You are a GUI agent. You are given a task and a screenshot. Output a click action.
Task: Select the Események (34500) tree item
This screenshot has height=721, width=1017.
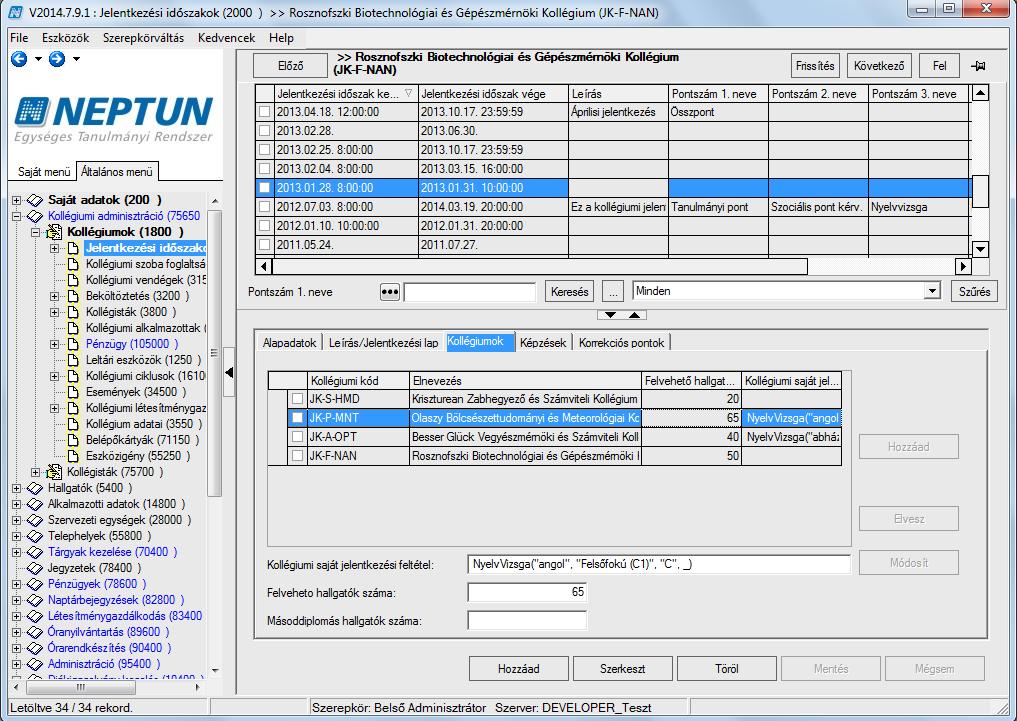tap(136, 392)
